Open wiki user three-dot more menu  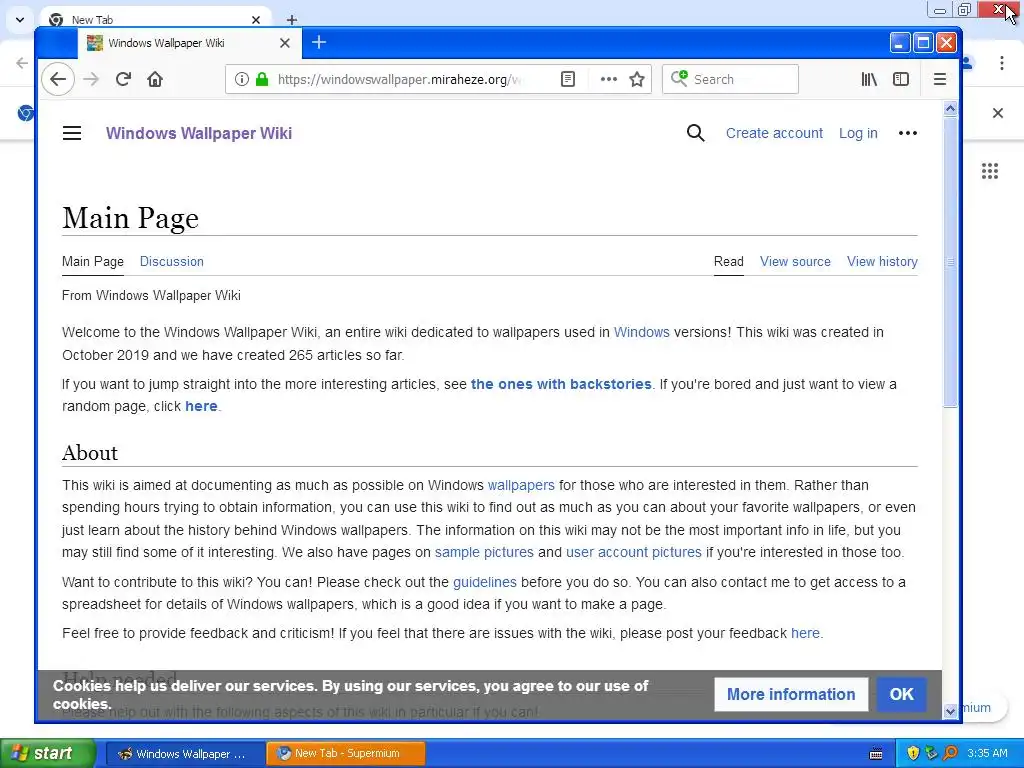907,133
